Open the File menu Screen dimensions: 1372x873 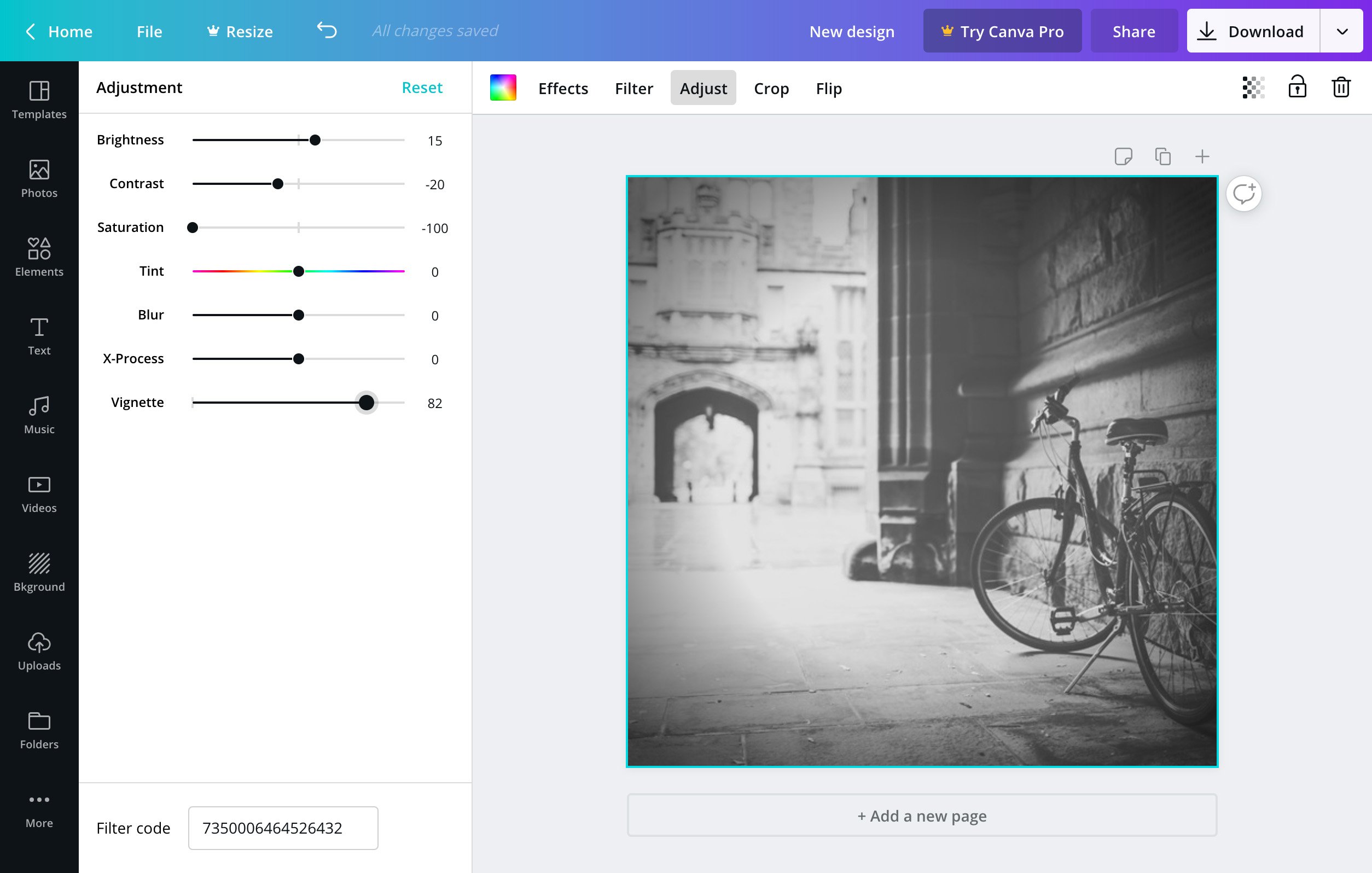[149, 31]
